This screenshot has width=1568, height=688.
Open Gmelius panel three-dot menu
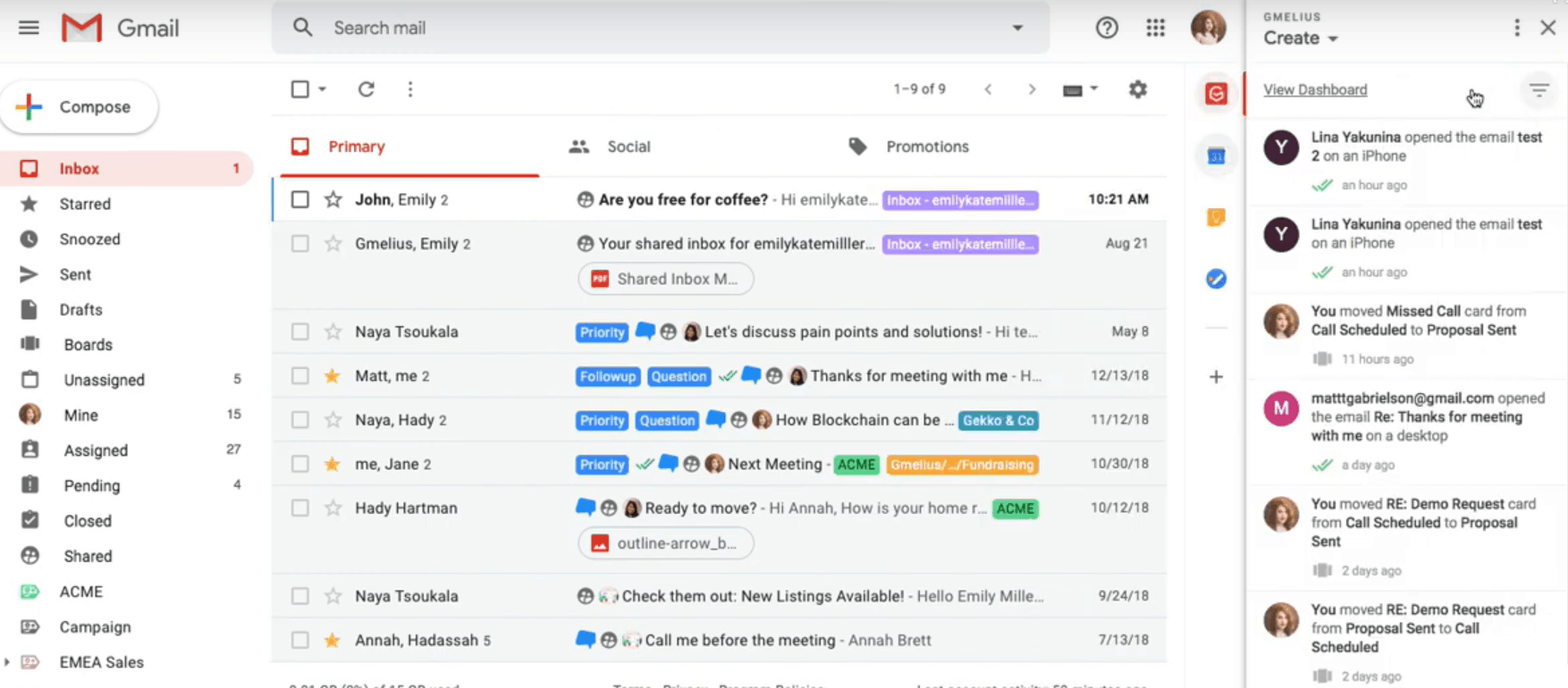coord(1517,28)
